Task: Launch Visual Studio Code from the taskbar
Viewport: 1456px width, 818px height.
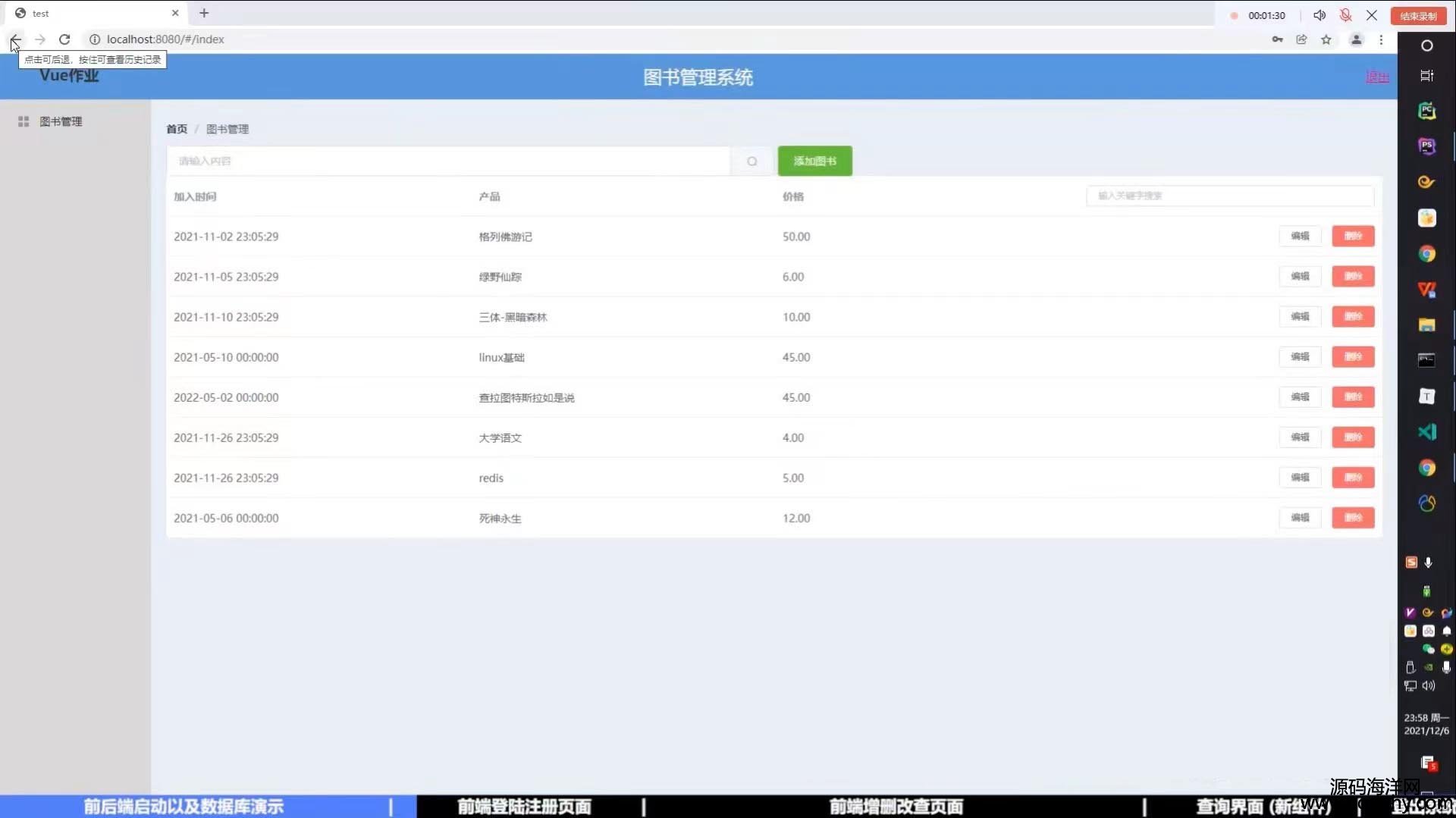Action: pyautogui.click(x=1426, y=432)
